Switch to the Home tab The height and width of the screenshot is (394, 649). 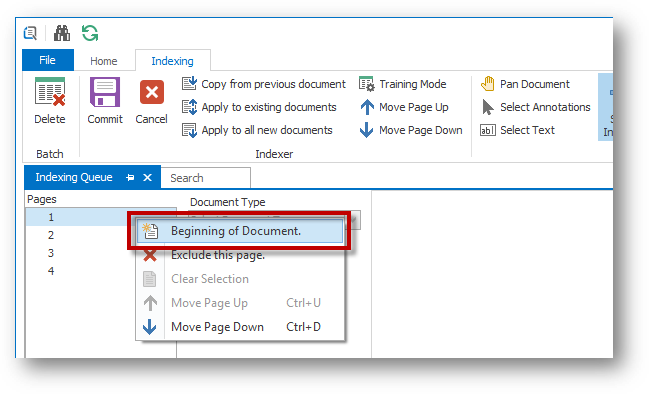[x=103, y=61]
